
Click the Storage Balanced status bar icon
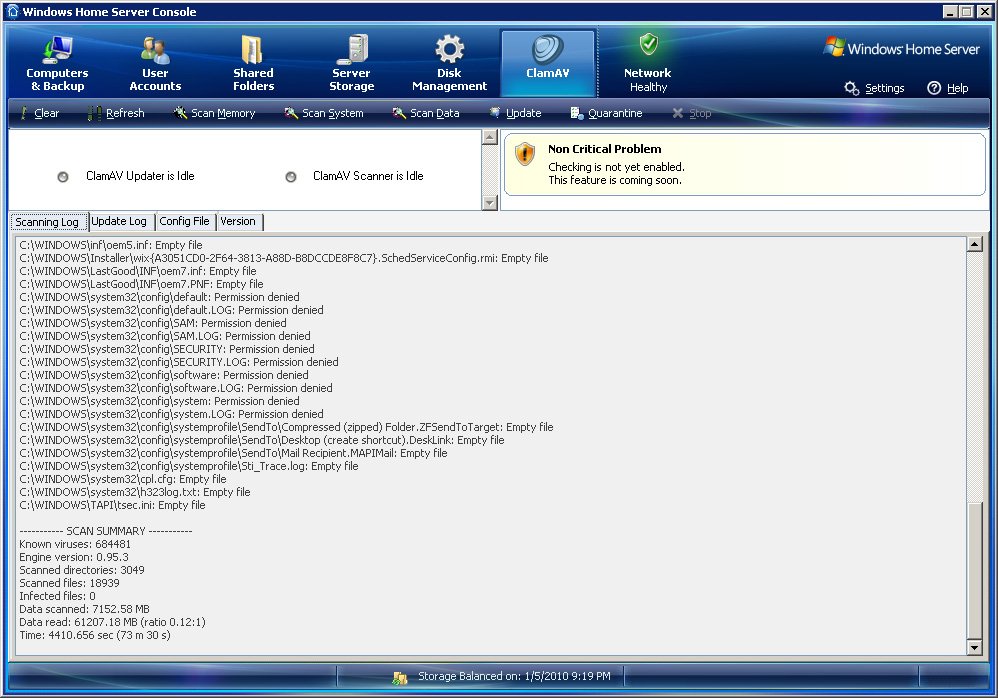pyautogui.click(x=400, y=678)
